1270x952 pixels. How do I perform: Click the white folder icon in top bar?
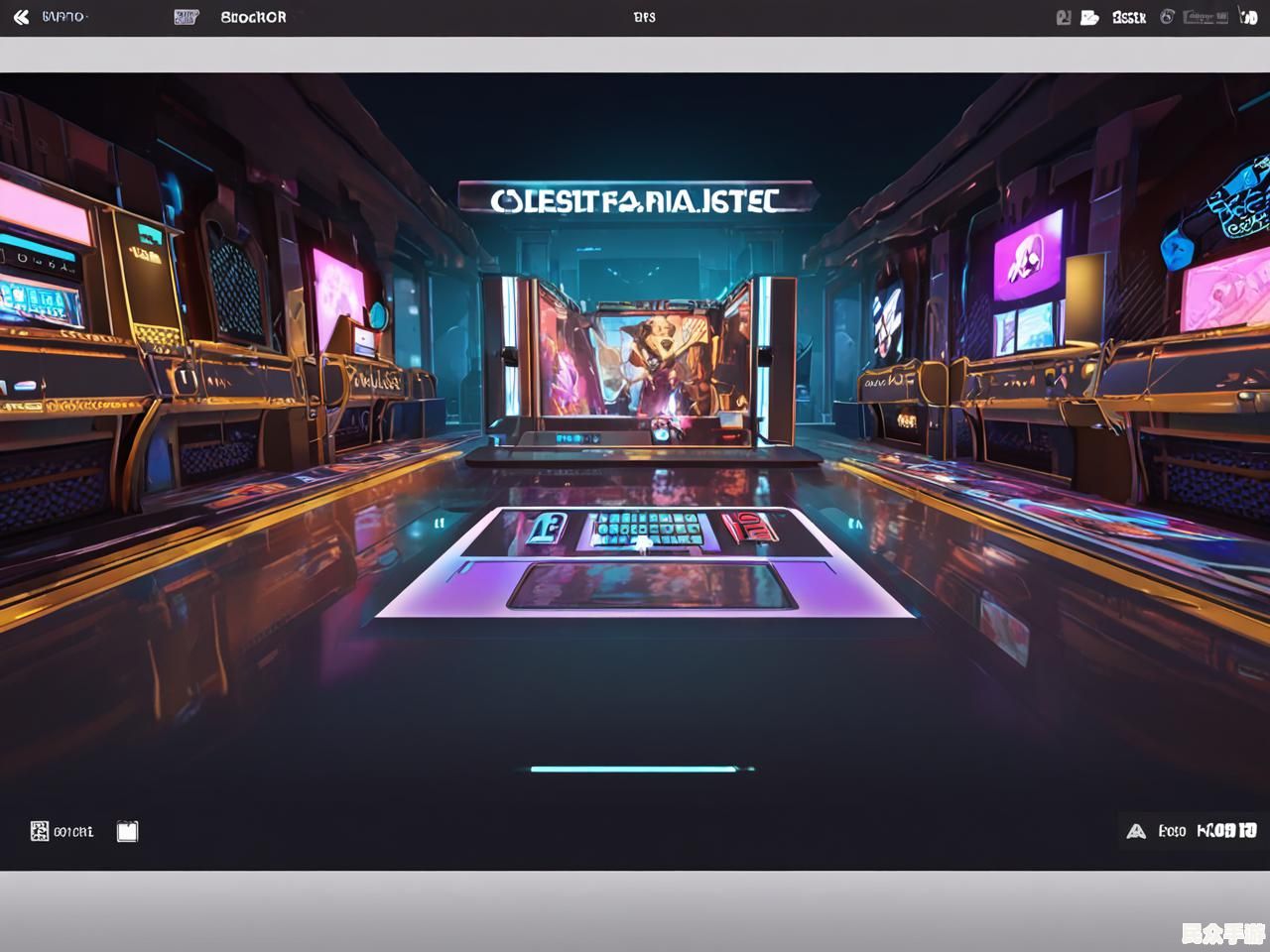pyautogui.click(x=1089, y=17)
